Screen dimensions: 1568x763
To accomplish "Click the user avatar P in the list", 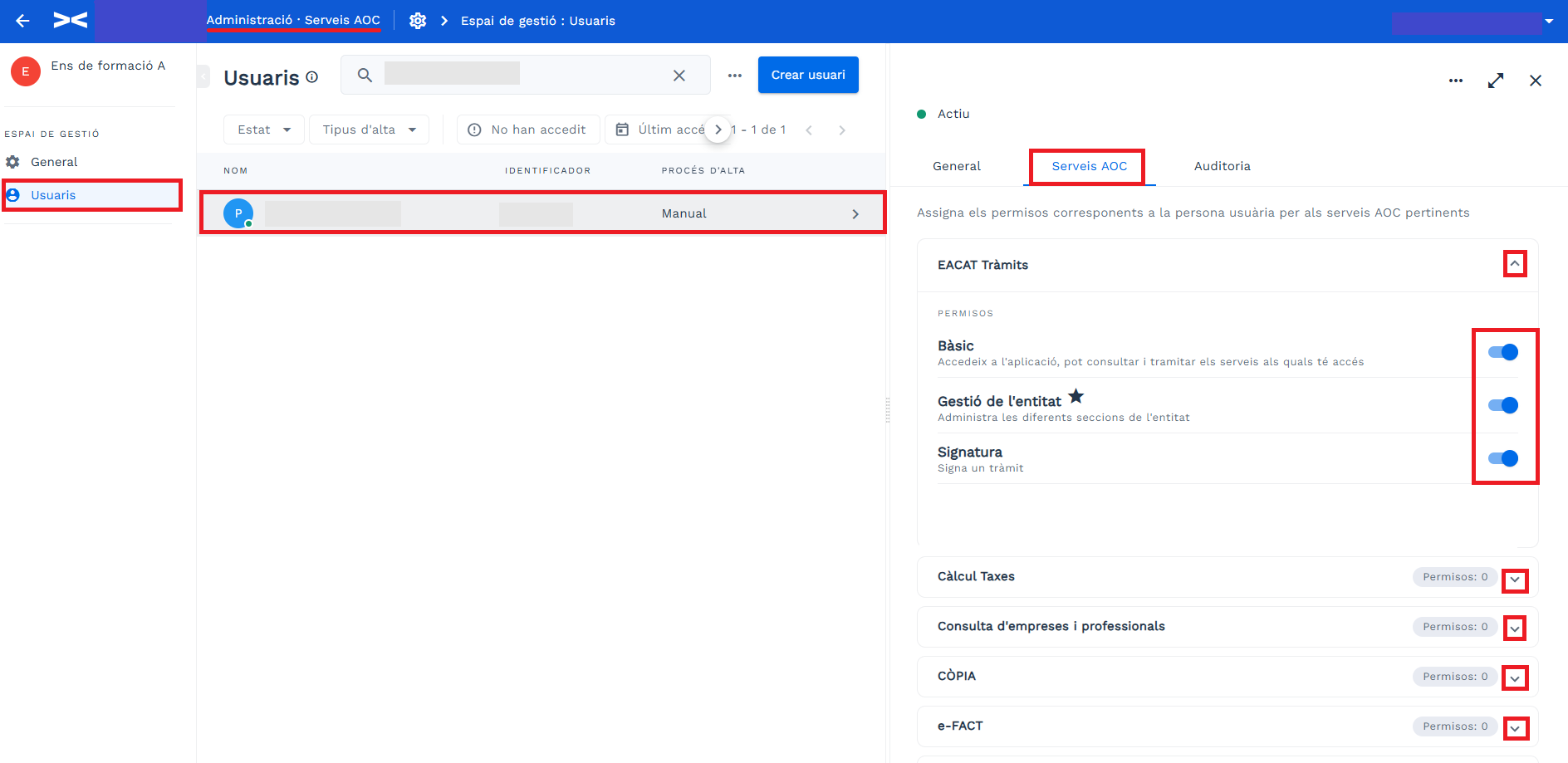I will 238,213.
